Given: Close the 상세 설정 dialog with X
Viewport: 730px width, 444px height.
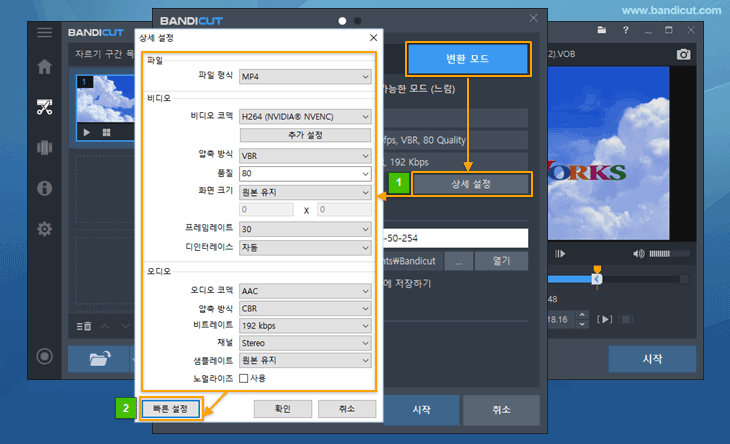Looking at the screenshot, I should tap(373, 38).
